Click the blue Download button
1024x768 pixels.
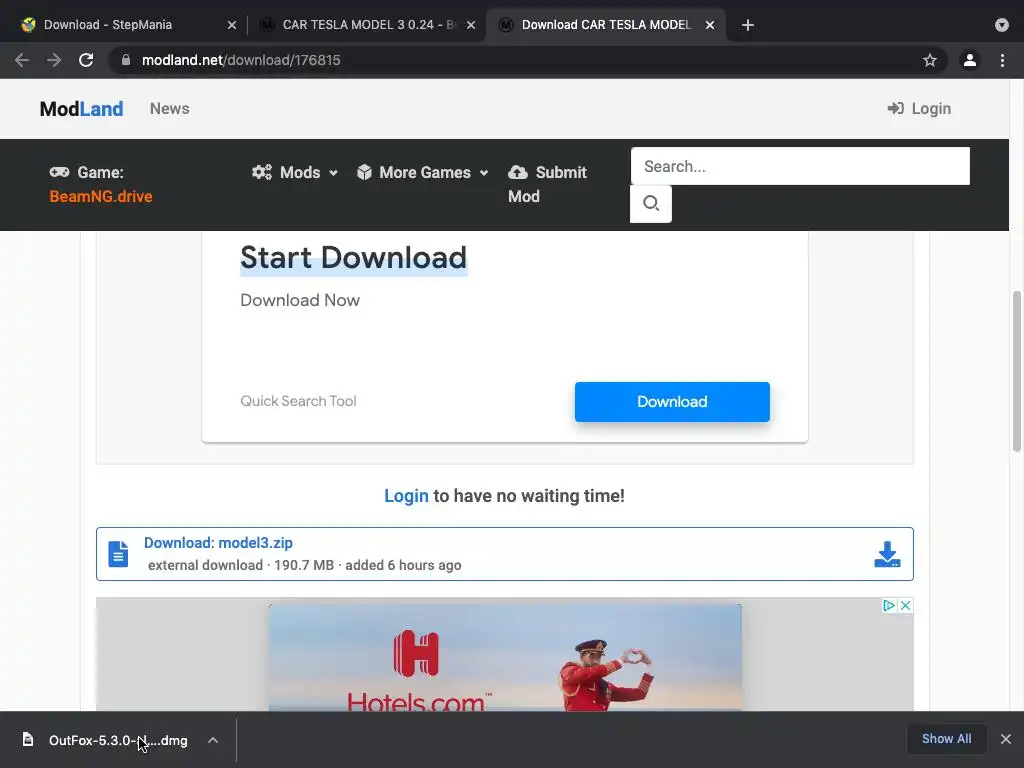click(x=672, y=402)
